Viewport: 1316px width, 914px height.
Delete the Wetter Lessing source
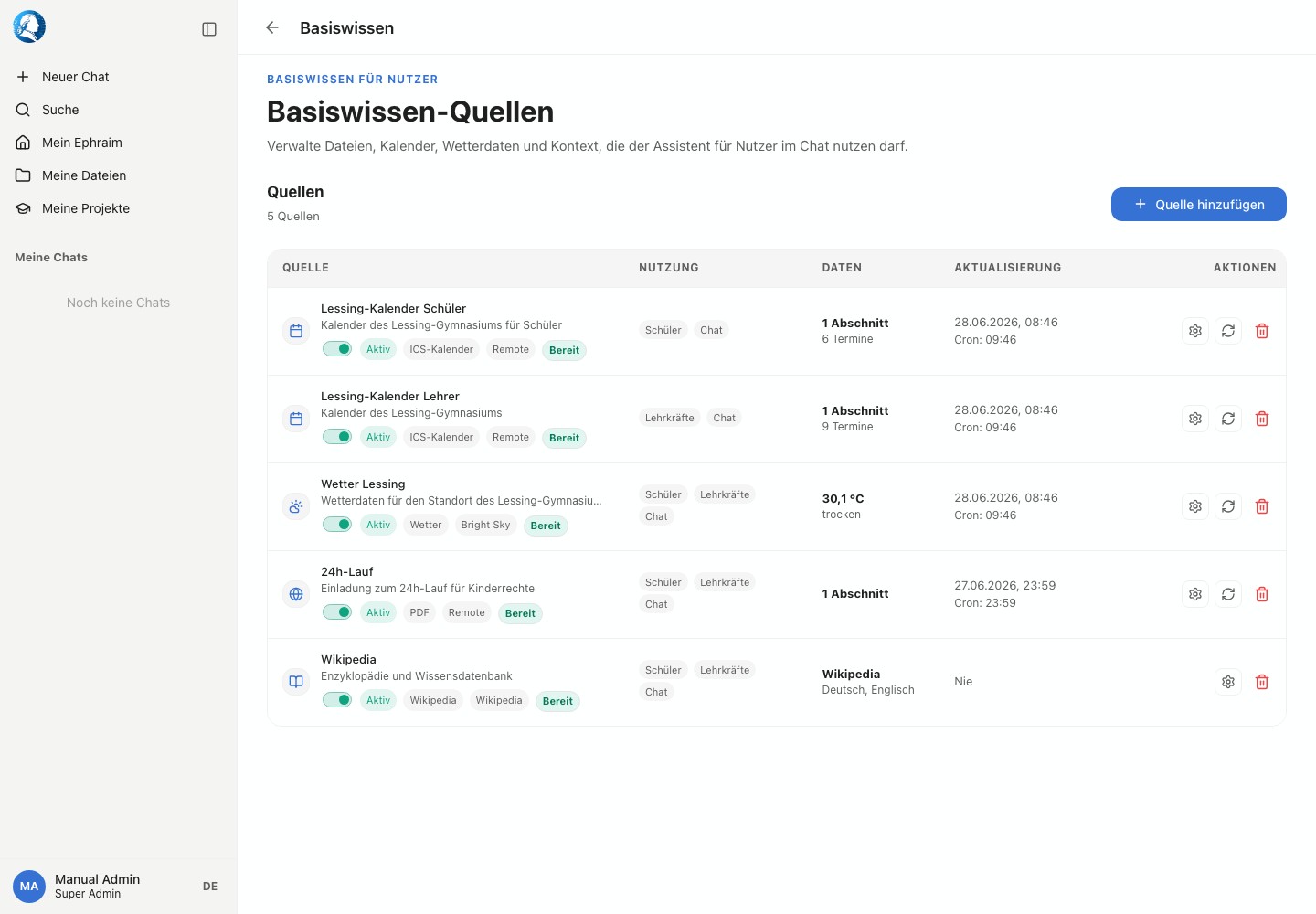[1262, 506]
